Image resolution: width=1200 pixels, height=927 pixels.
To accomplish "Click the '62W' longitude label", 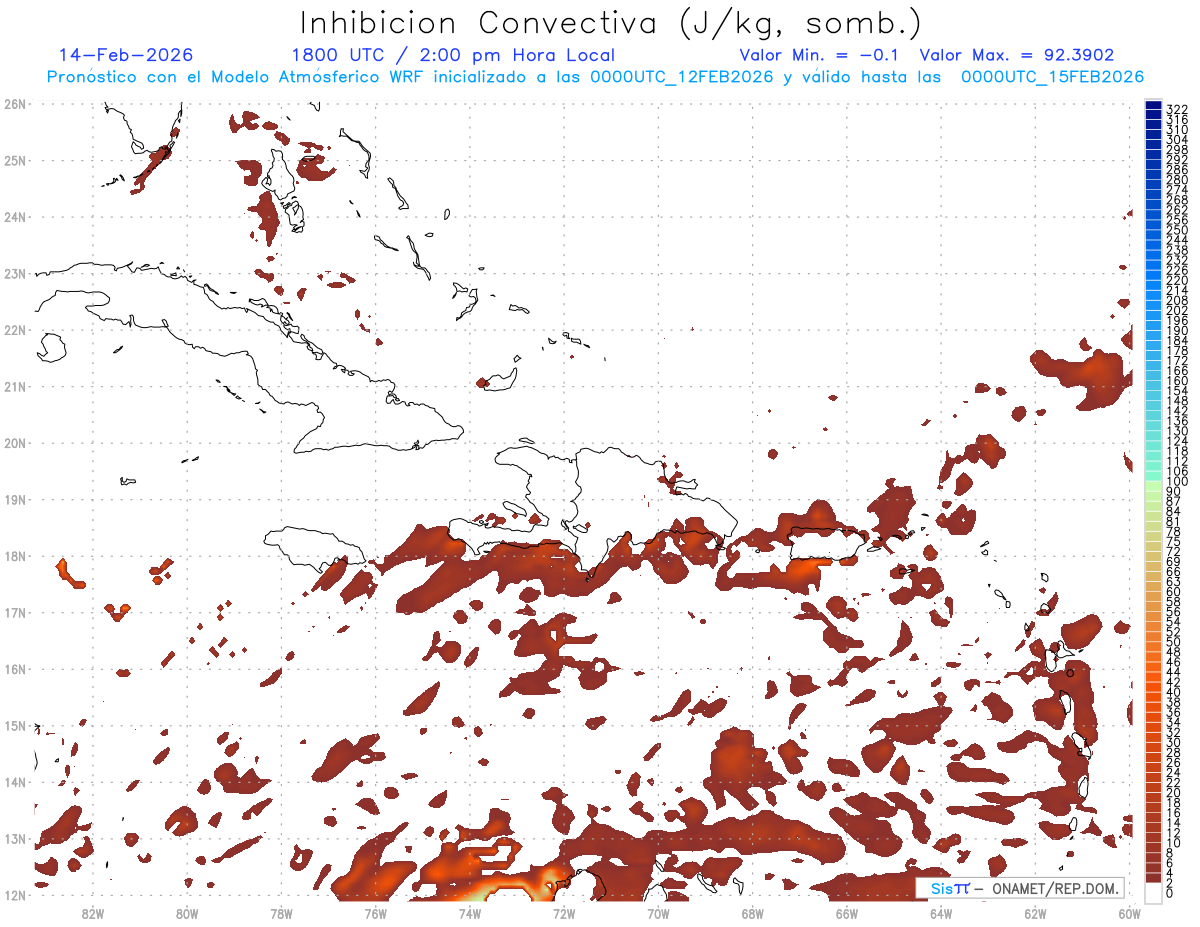I will (1035, 913).
